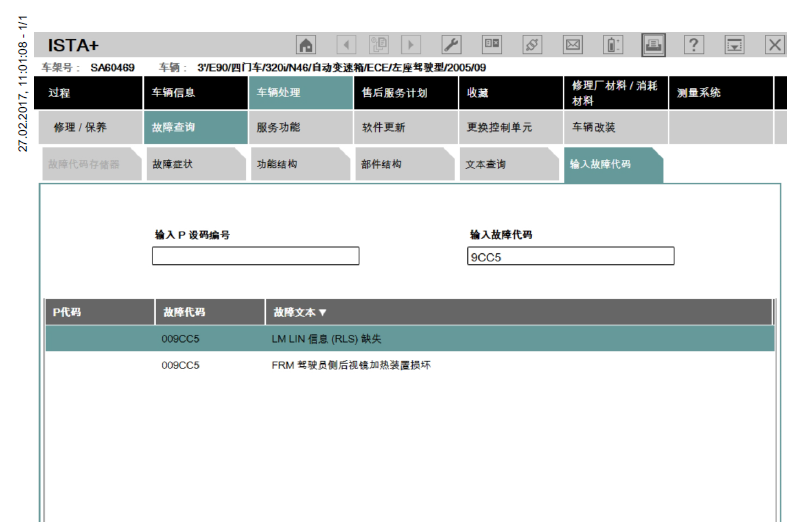Open the wrench administration icon

[x=451, y=45]
